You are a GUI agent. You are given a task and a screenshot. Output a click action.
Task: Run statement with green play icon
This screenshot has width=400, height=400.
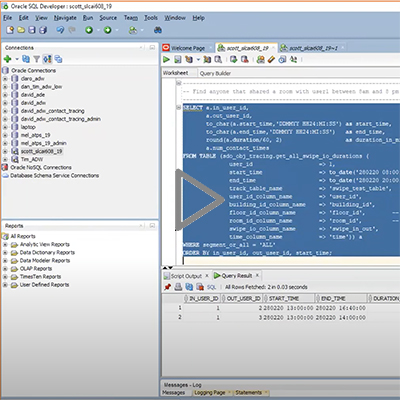coord(166,59)
